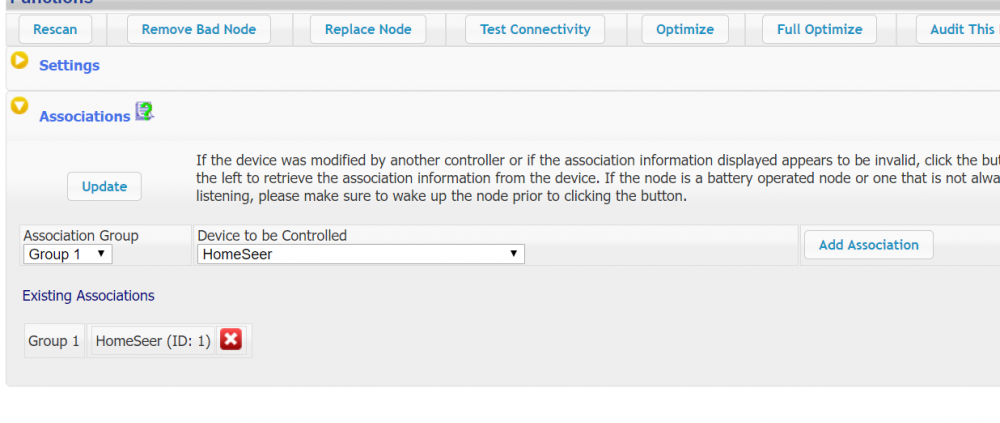This screenshot has width=1000, height=423.
Task: Click the Associations section title
Action: pos(84,116)
